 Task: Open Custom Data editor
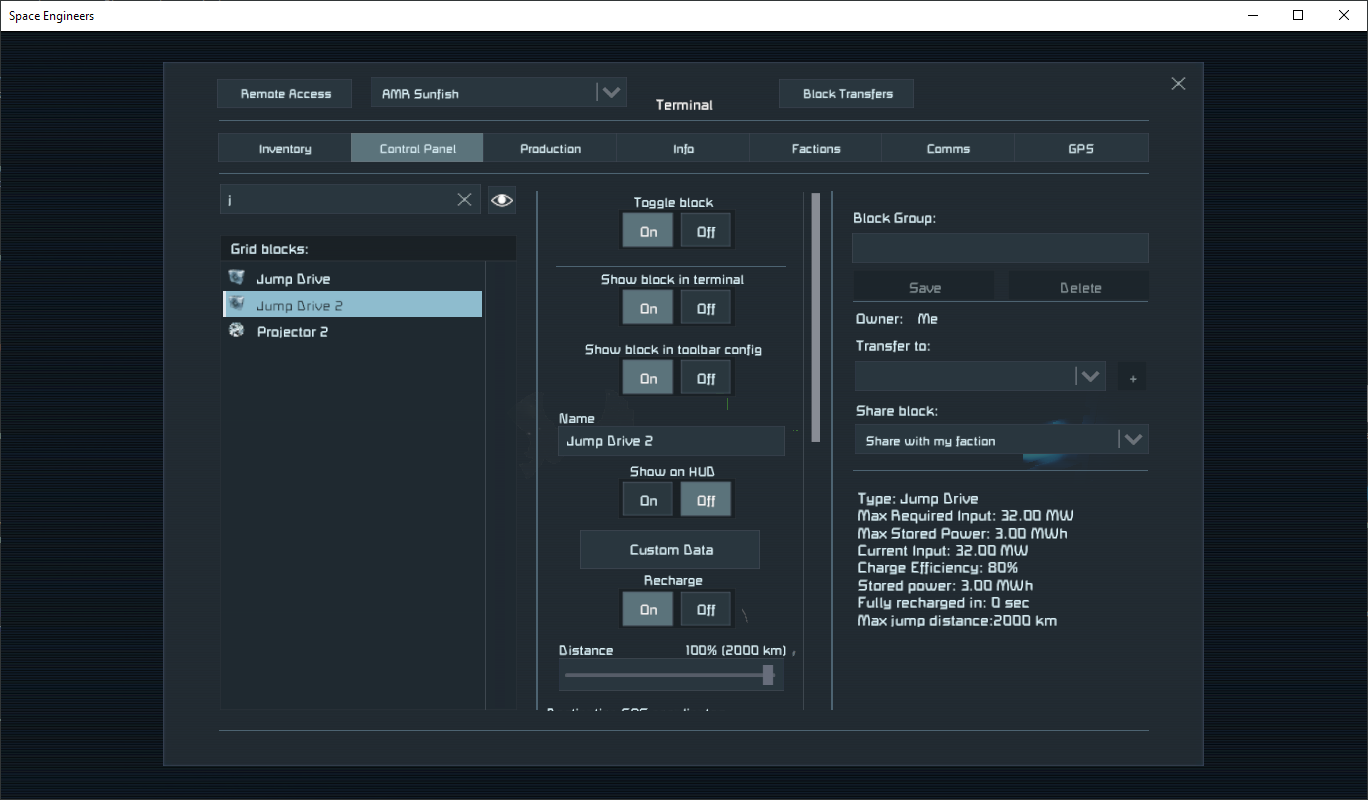point(670,549)
